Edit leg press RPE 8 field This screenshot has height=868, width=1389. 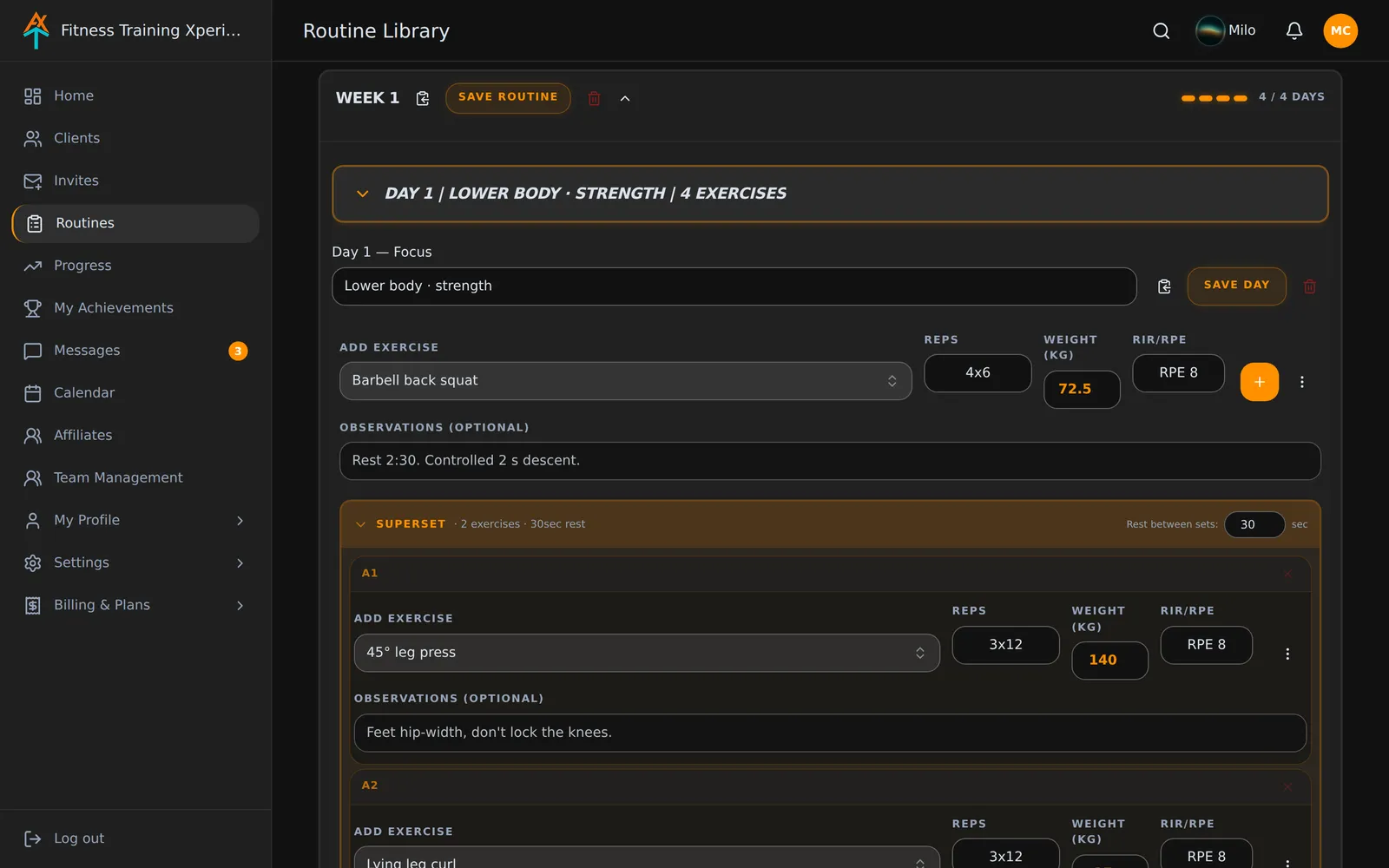(1206, 645)
